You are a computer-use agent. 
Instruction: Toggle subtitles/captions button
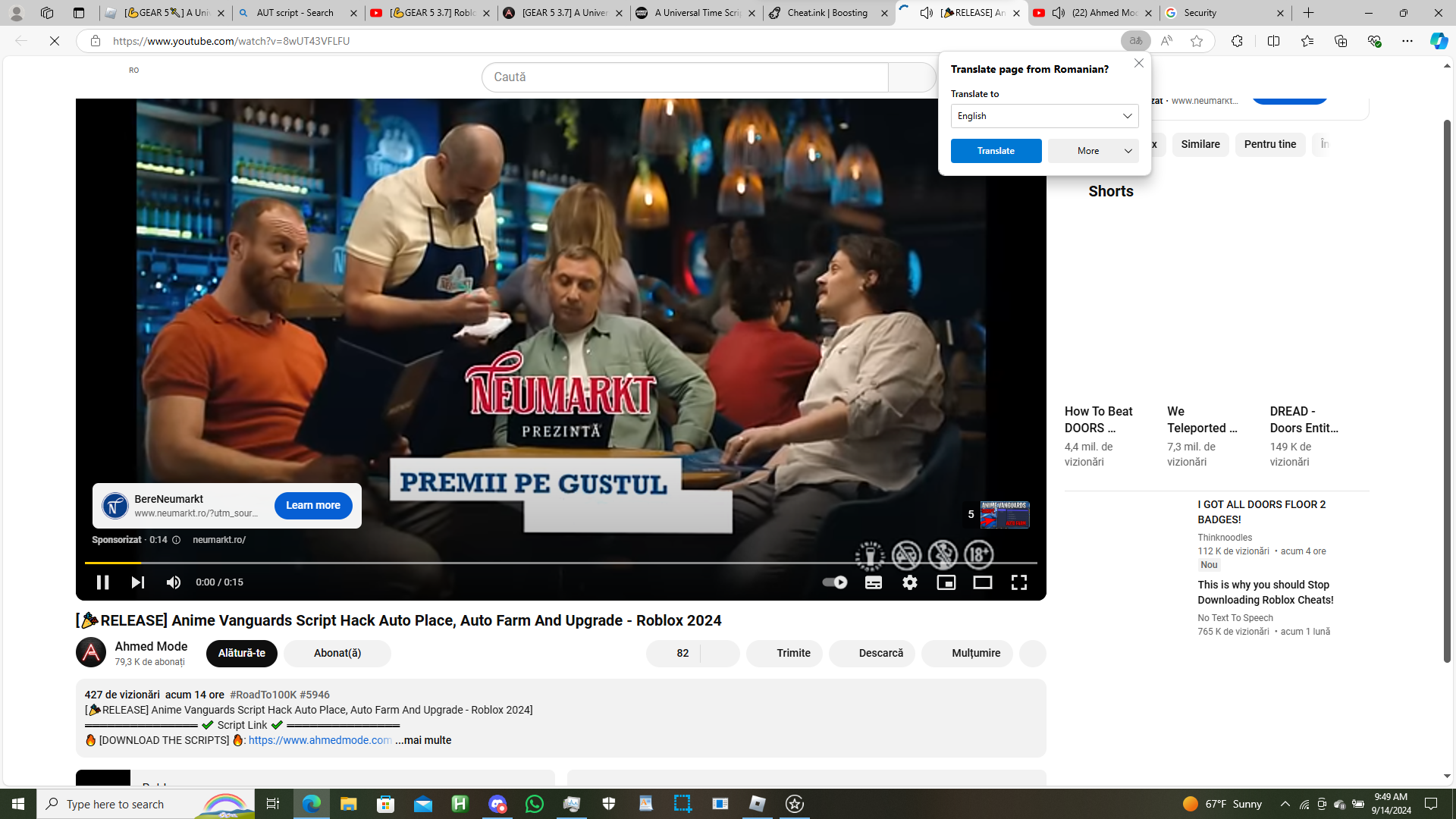[x=874, y=582]
